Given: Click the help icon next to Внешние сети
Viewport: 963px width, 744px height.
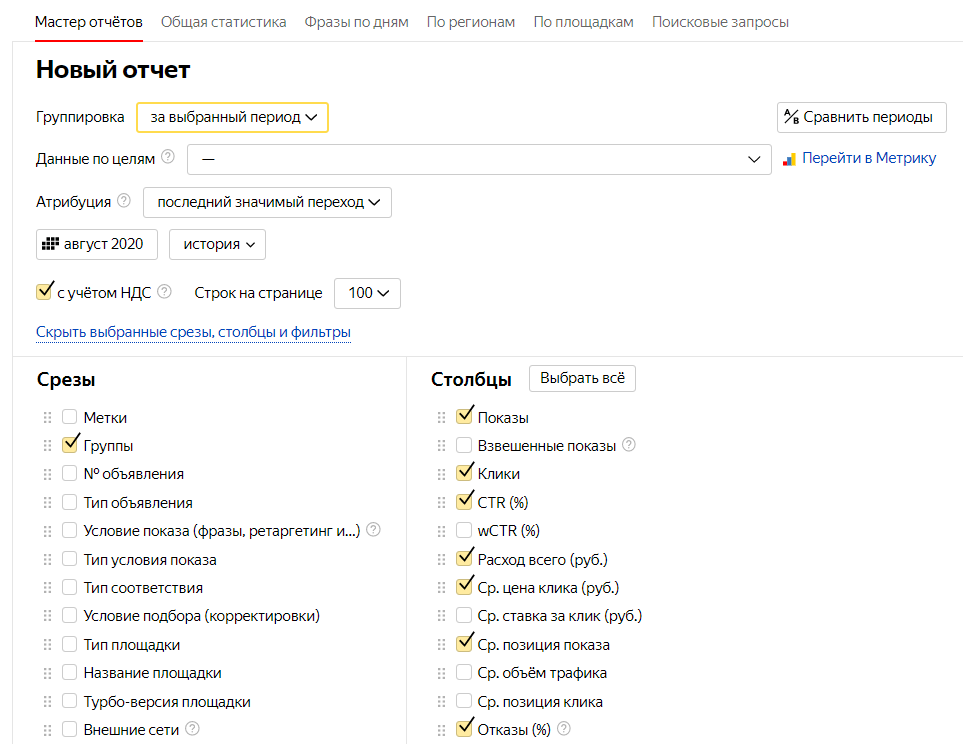Looking at the screenshot, I should (x=192, y=729).
